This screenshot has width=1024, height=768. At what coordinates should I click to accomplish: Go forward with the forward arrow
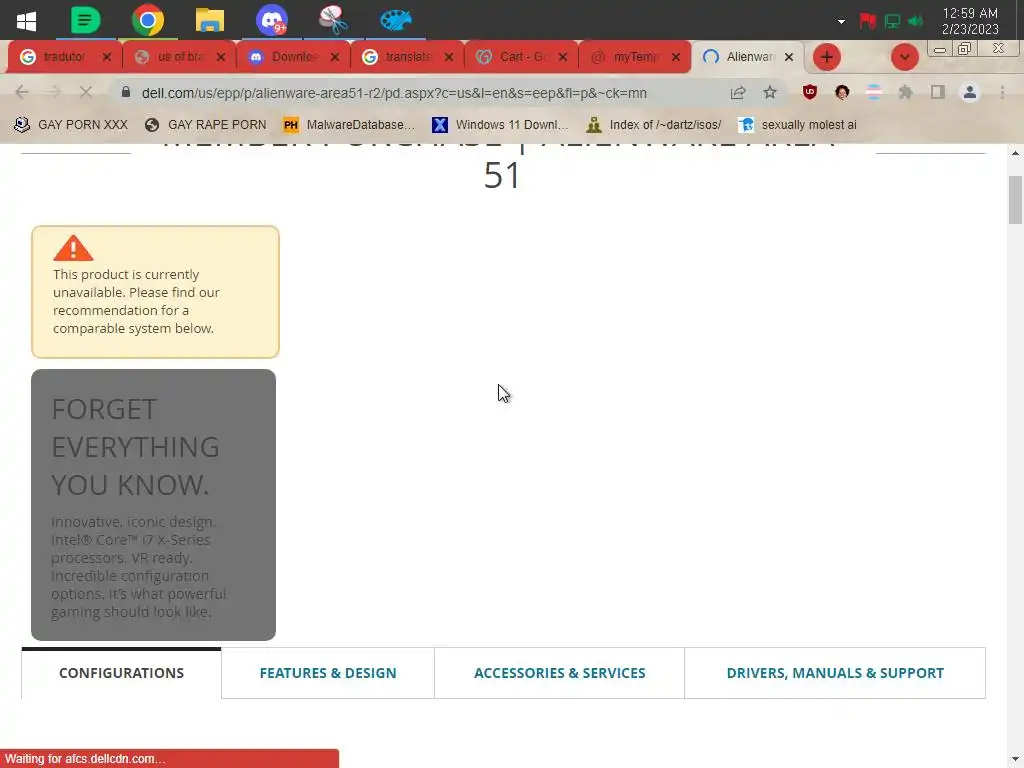click(x=54, y=92)
